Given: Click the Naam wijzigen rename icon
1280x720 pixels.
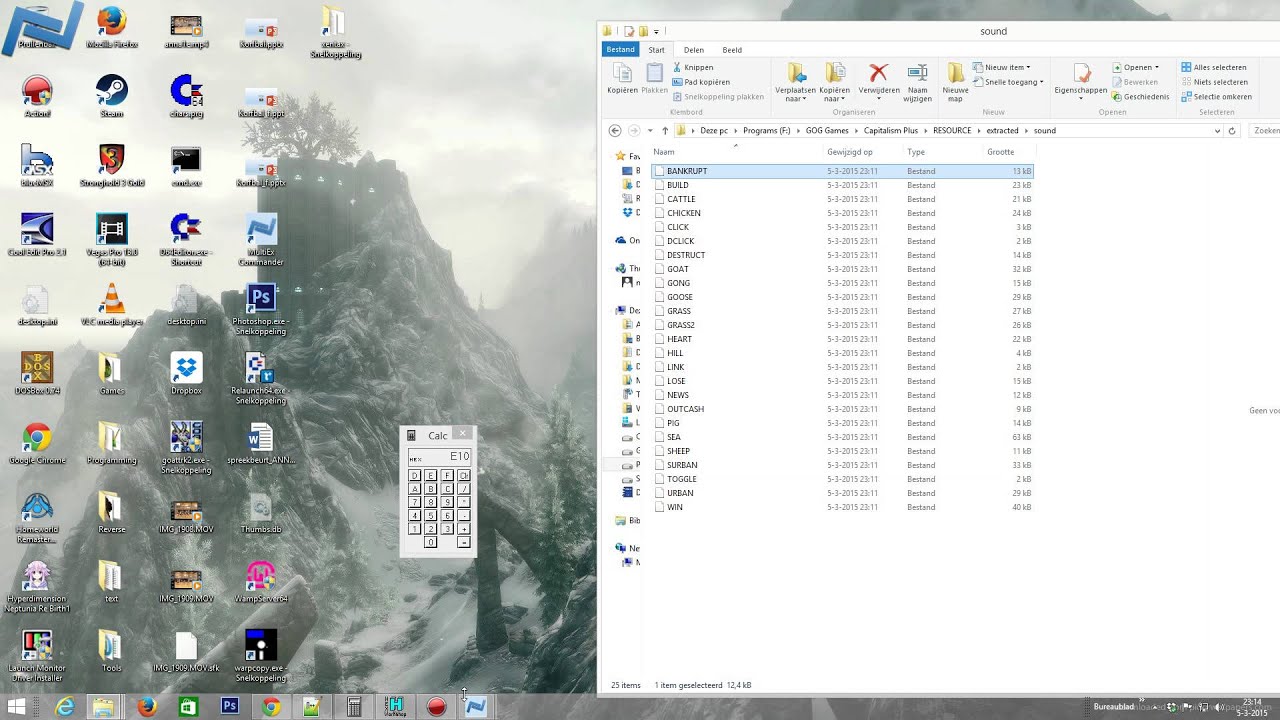Looking at the screenshot, I should [917, 73].
